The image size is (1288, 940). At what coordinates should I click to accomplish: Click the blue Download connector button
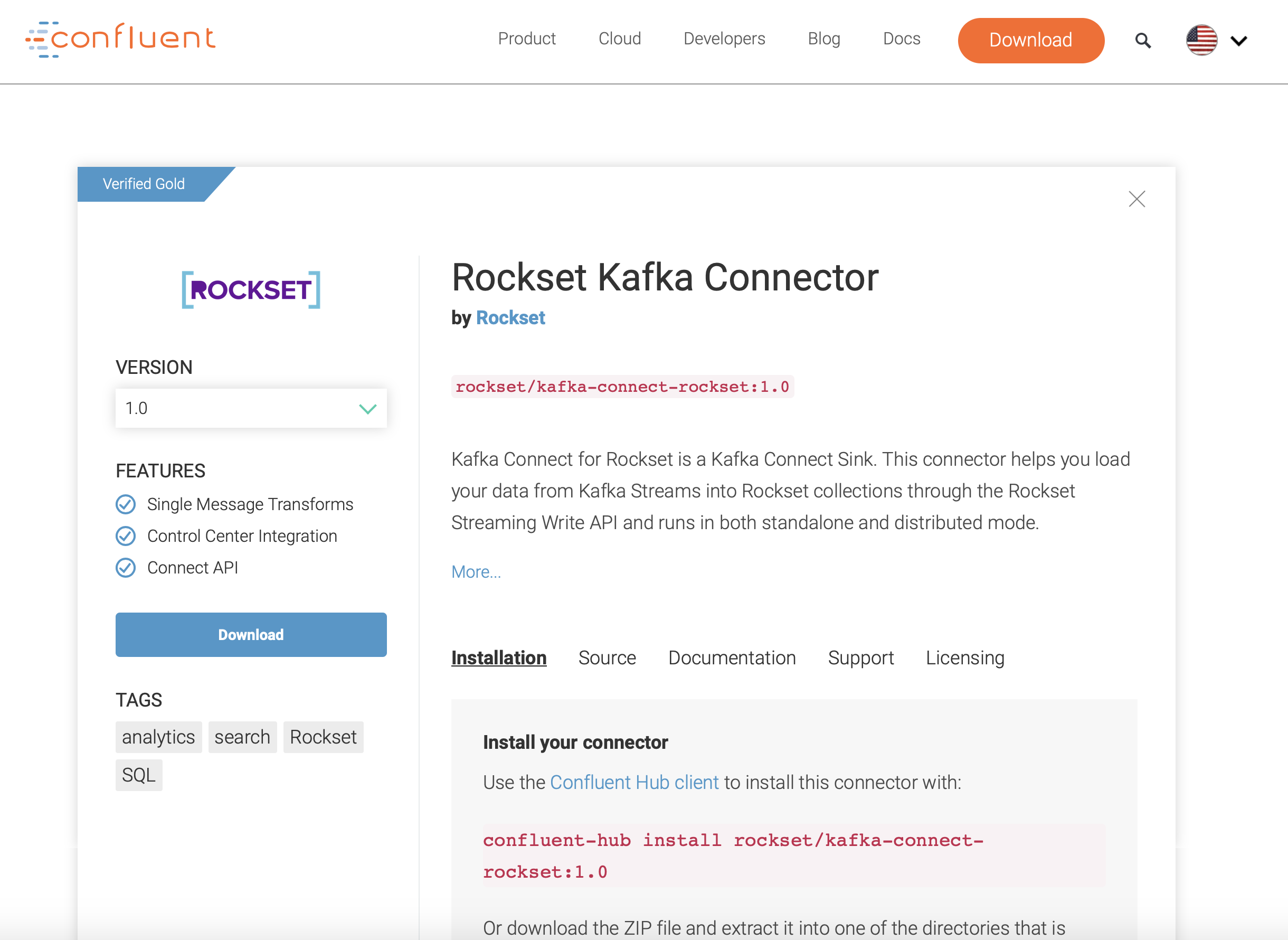coord(251,635)
